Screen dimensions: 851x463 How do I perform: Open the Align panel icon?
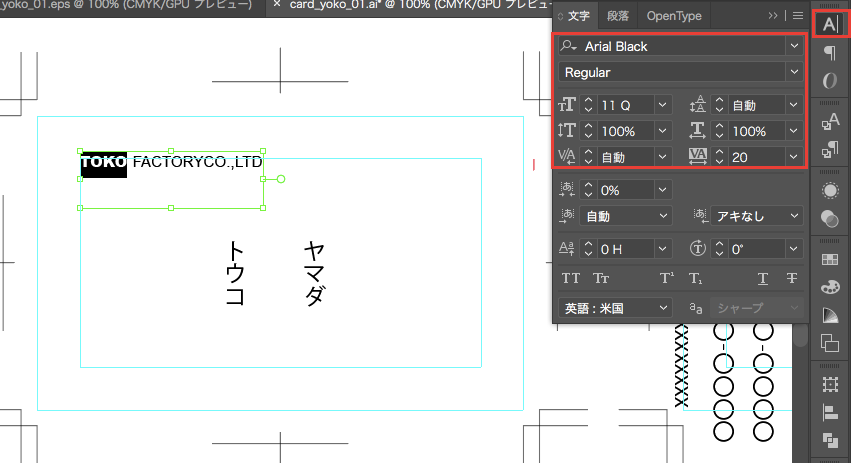point(829,412)
